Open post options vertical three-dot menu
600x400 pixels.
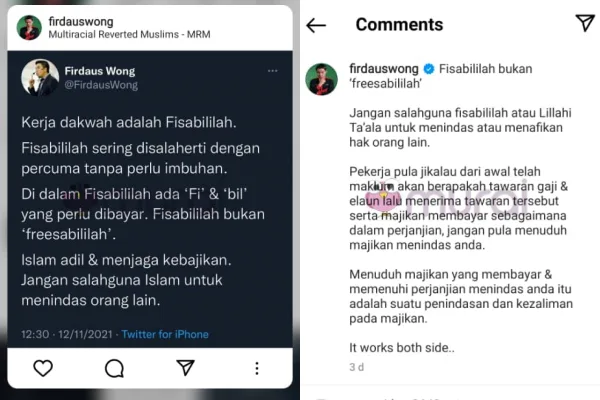pos(257,368)
